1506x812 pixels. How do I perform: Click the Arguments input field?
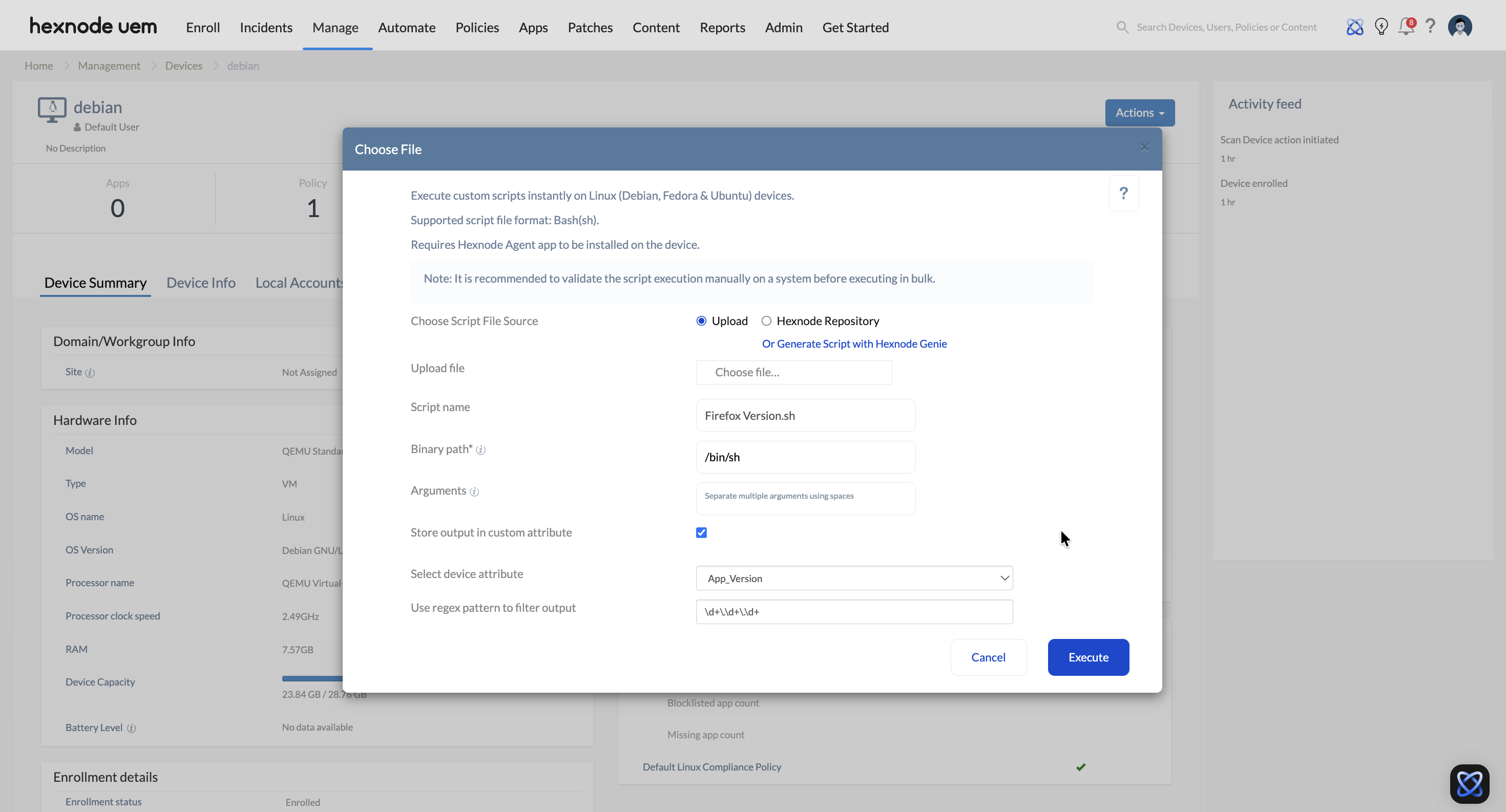tap(806, 499)
